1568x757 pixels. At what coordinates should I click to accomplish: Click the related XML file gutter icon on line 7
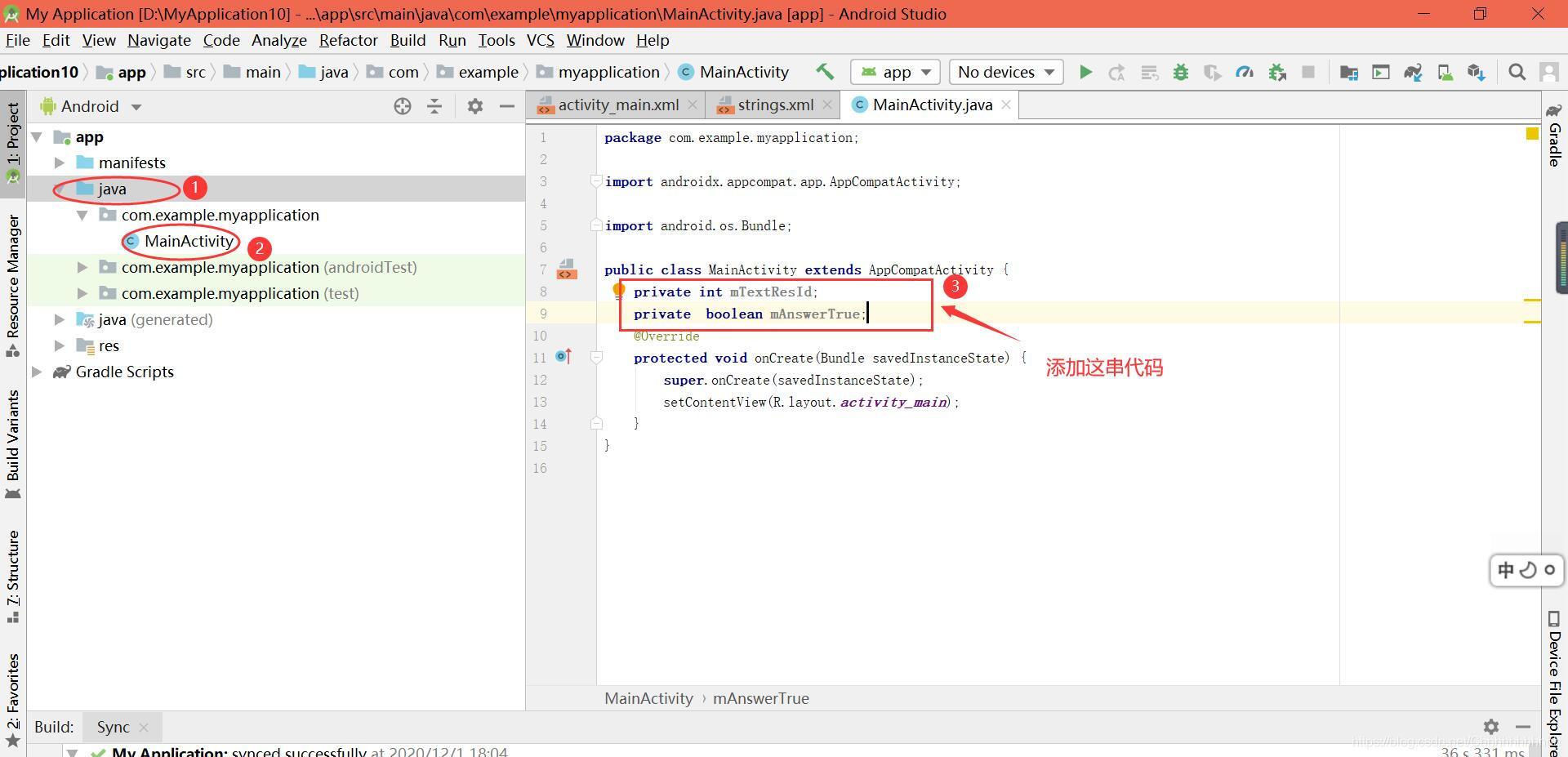pyautogui.click(x=567, y=269)
